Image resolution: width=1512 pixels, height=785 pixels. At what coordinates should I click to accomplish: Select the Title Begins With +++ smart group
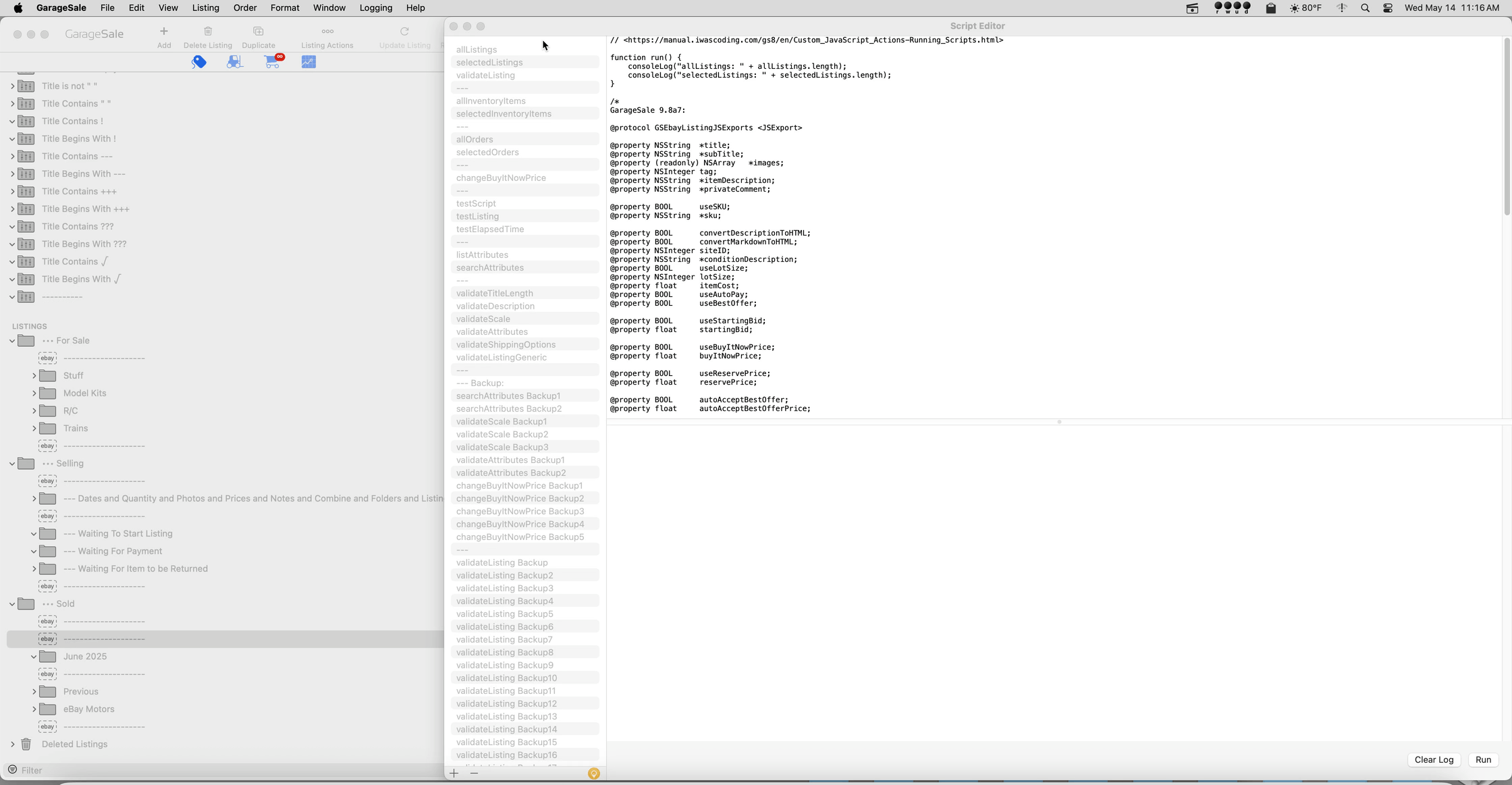click(224, 209)
